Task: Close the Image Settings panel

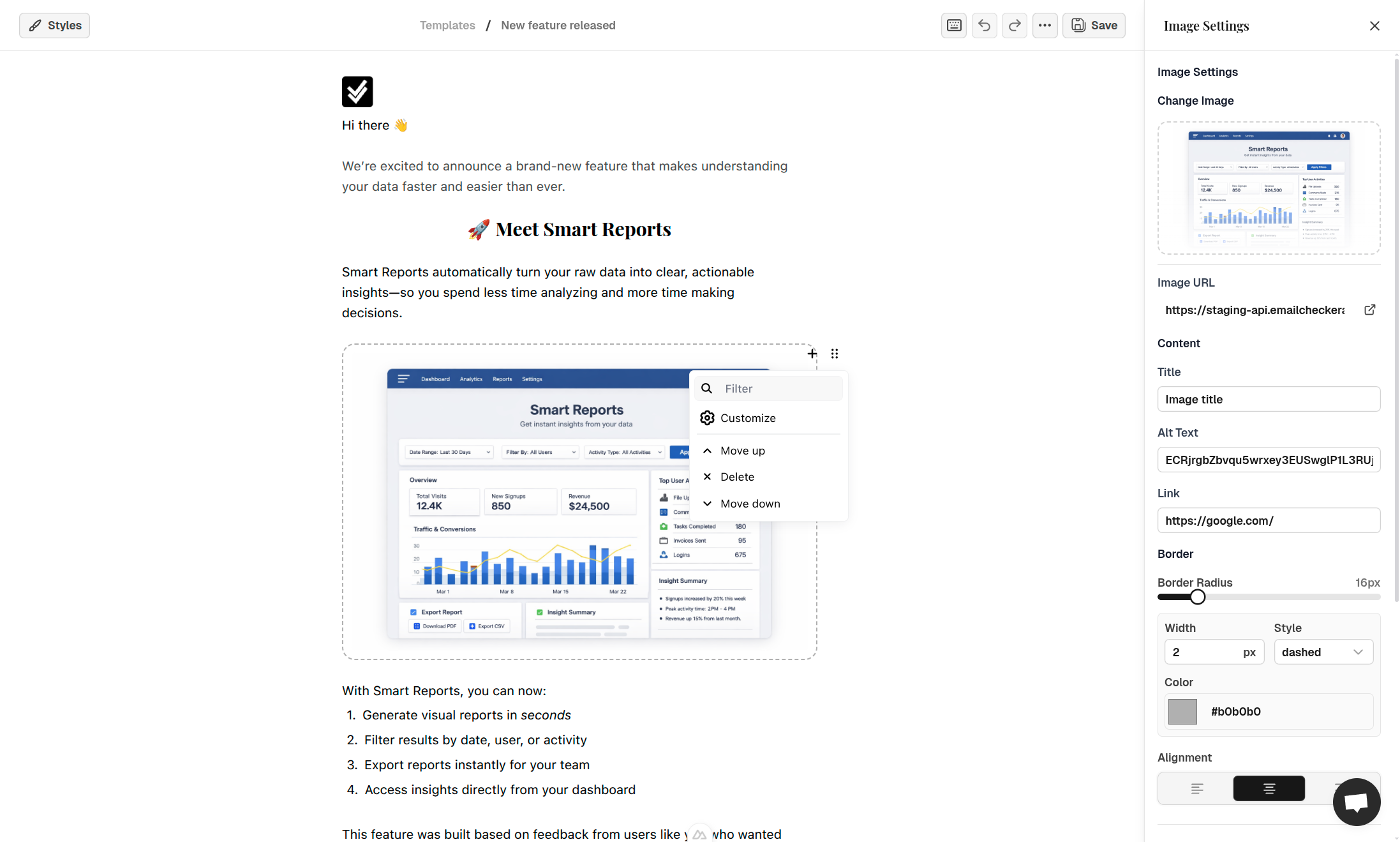Action: tap(1374, 26)
